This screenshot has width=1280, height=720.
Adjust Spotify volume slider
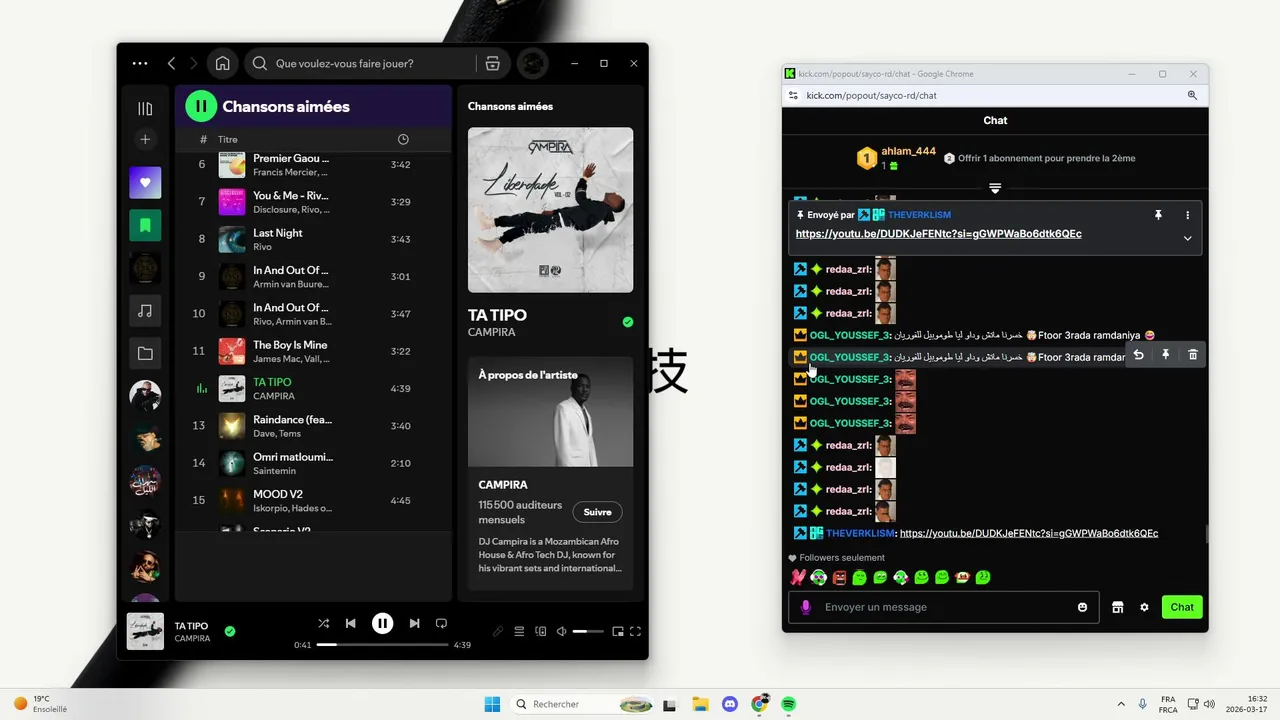pos(588,631)
